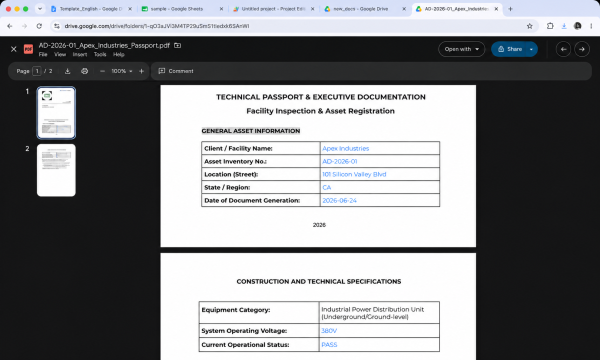The height and width of the screenshot is (360, 600).
Task: View site information icon in address bar
Action: [x=57, y=26]
